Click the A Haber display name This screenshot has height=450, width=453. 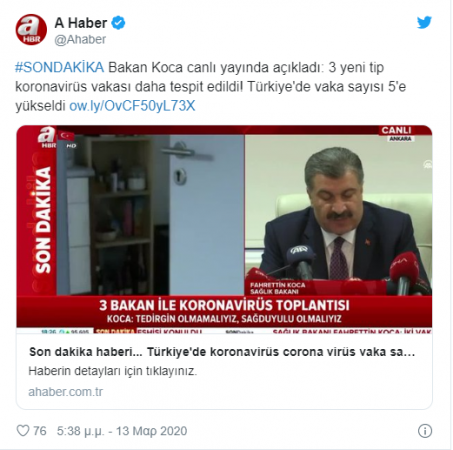pos(81,23)
